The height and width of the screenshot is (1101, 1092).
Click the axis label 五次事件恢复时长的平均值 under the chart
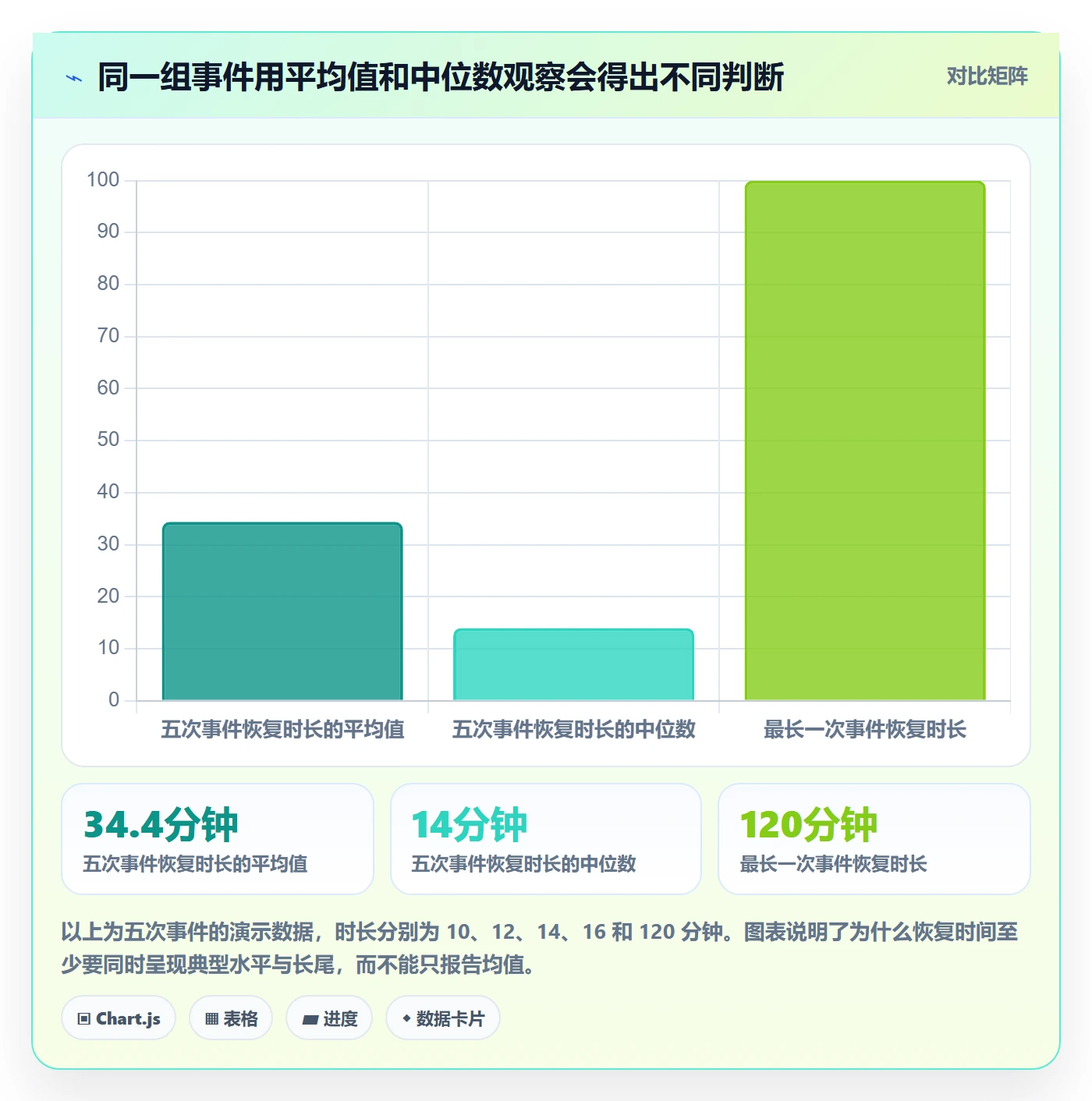point(282,730)
